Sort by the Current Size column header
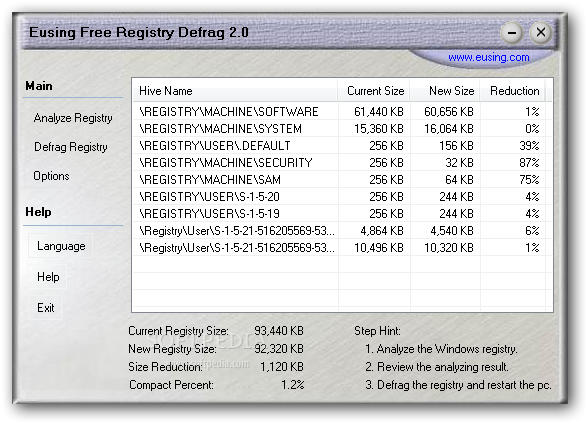This screenshot has width=588, height=424. [x=374, y=91]
